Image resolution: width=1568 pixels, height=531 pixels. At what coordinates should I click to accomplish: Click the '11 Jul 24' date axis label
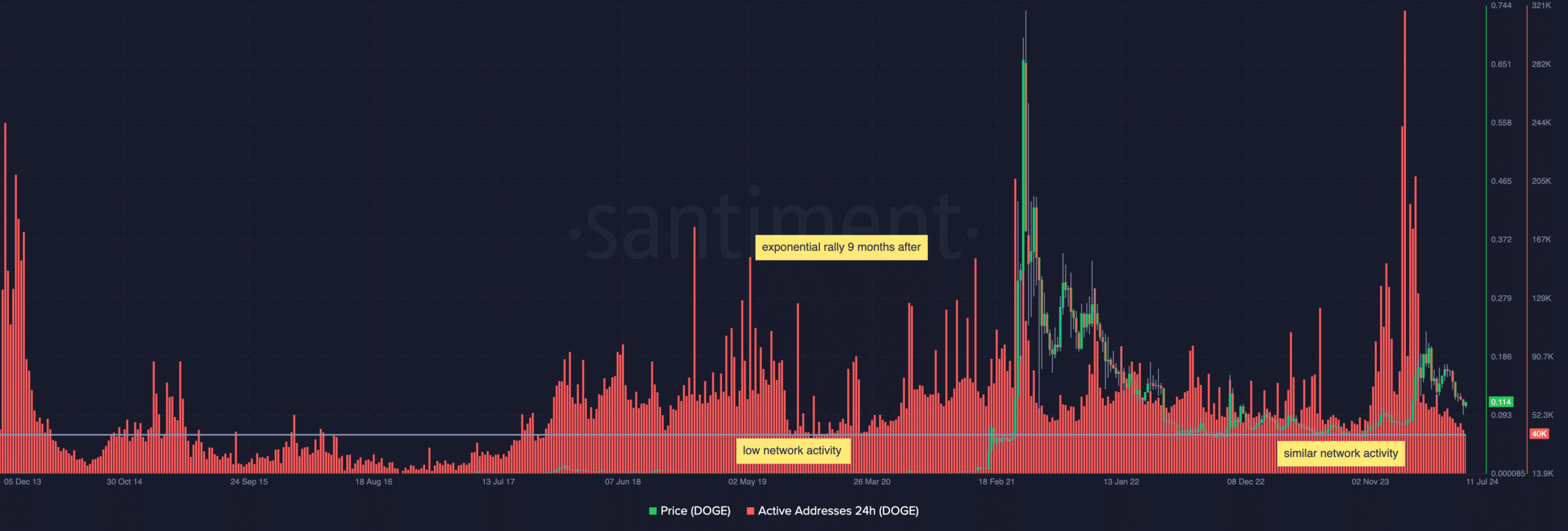(1482, 482)
